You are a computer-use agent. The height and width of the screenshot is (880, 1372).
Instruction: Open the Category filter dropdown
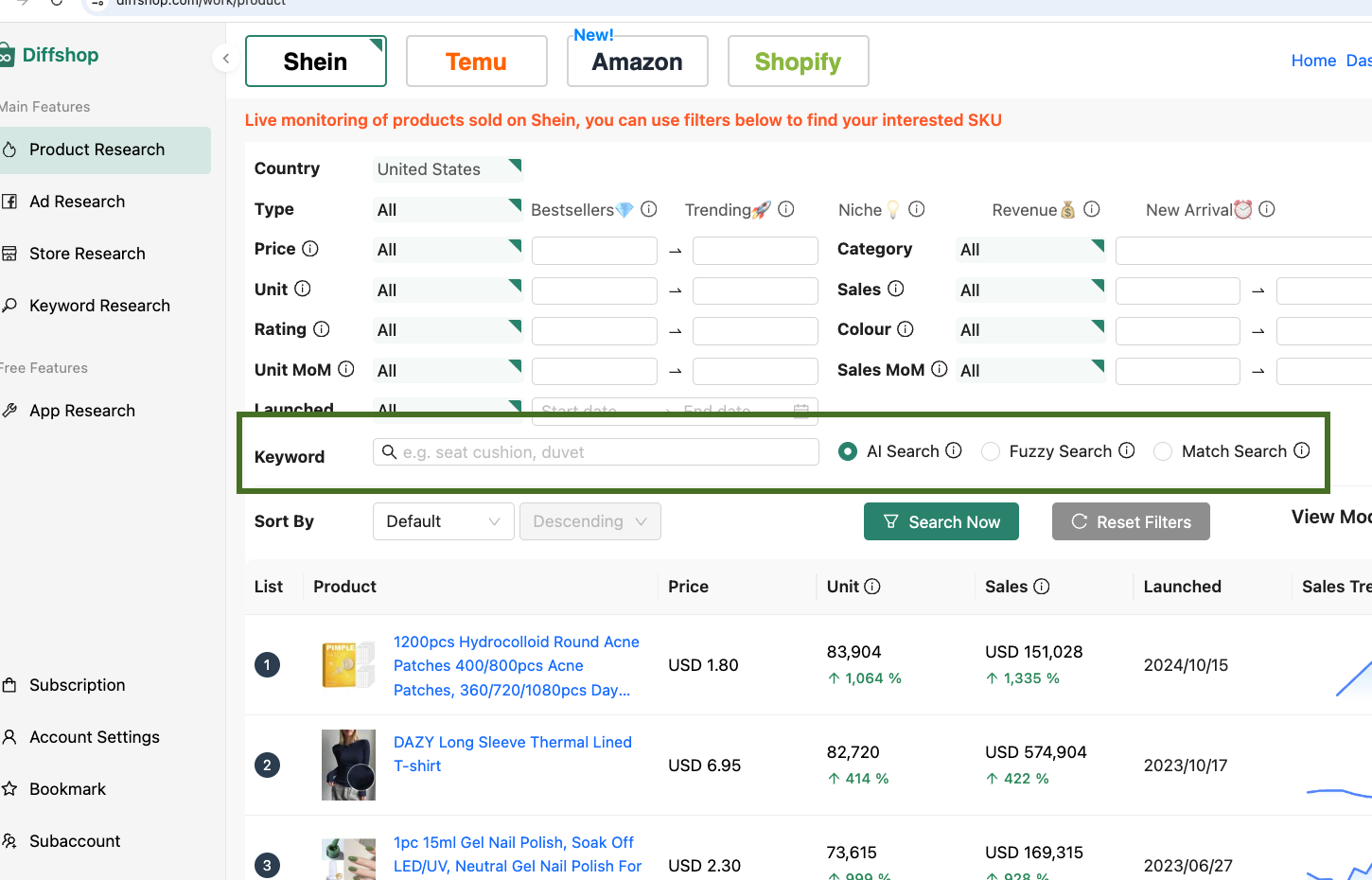pos(1030,249)
